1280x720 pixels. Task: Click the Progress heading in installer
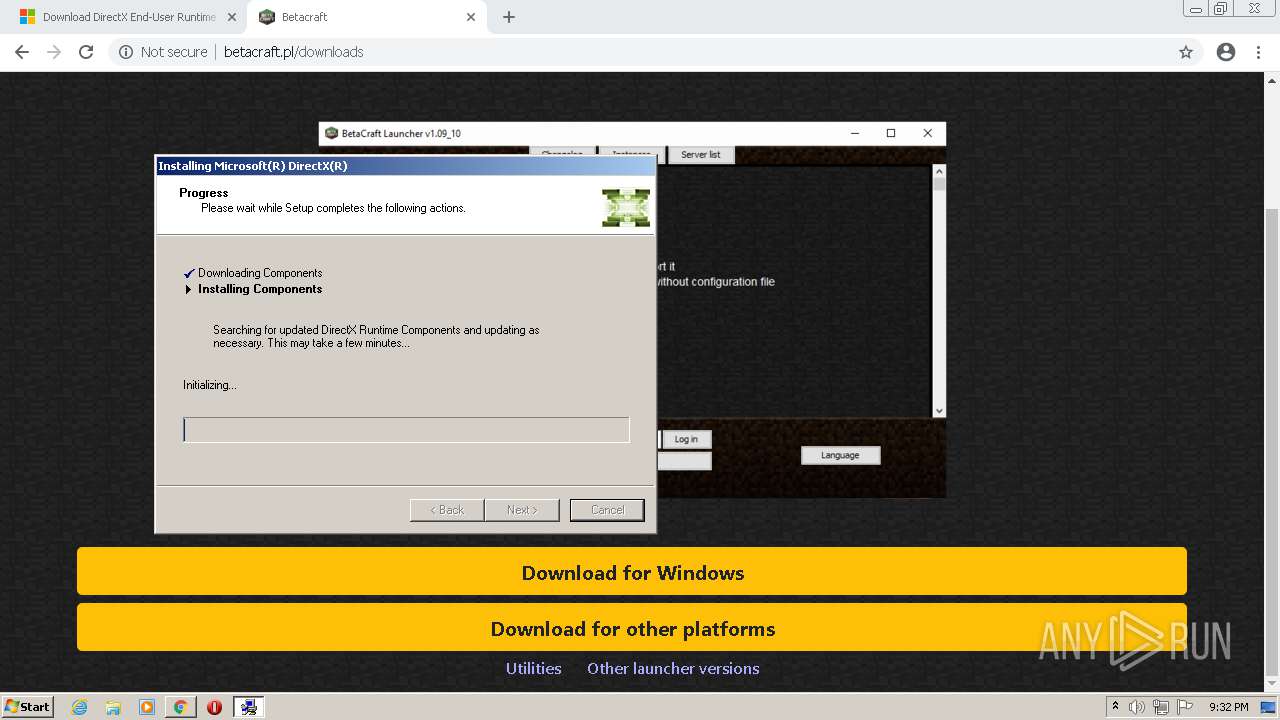[204, 193]
